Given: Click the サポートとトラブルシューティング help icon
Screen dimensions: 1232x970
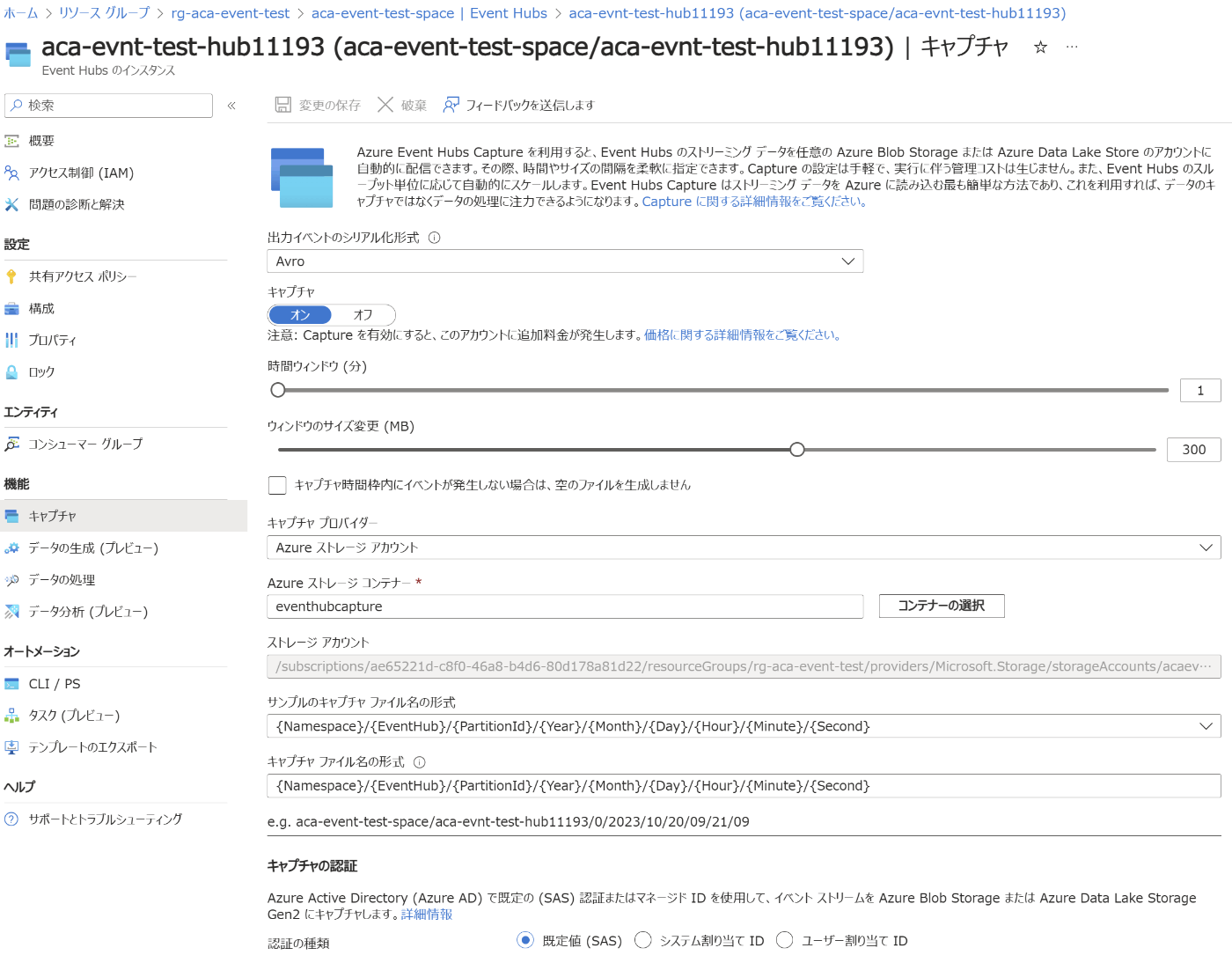Looking at the screenshot, I should (11, 819).
